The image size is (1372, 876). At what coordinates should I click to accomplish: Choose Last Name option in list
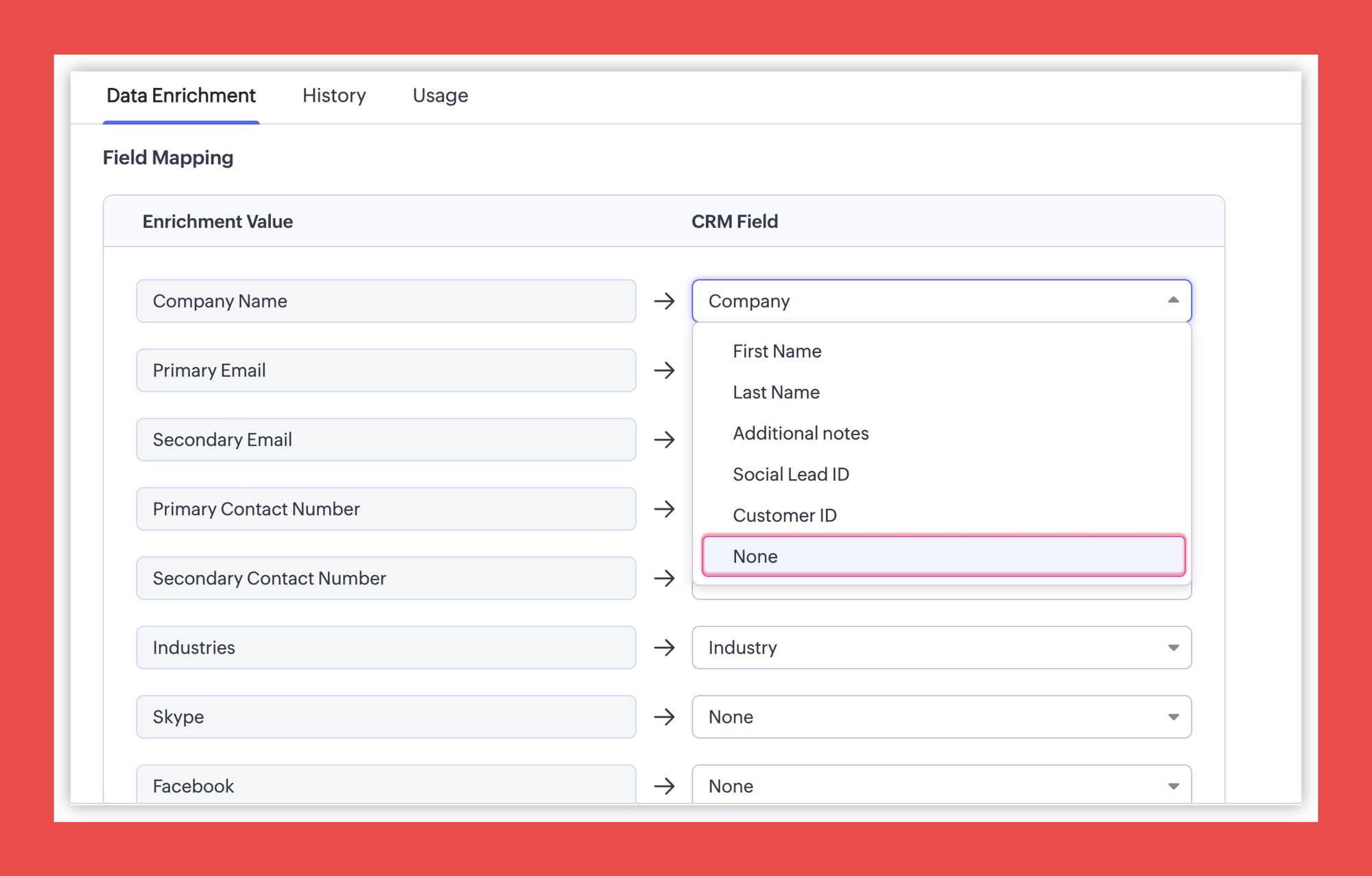click(x=776, y=392)
